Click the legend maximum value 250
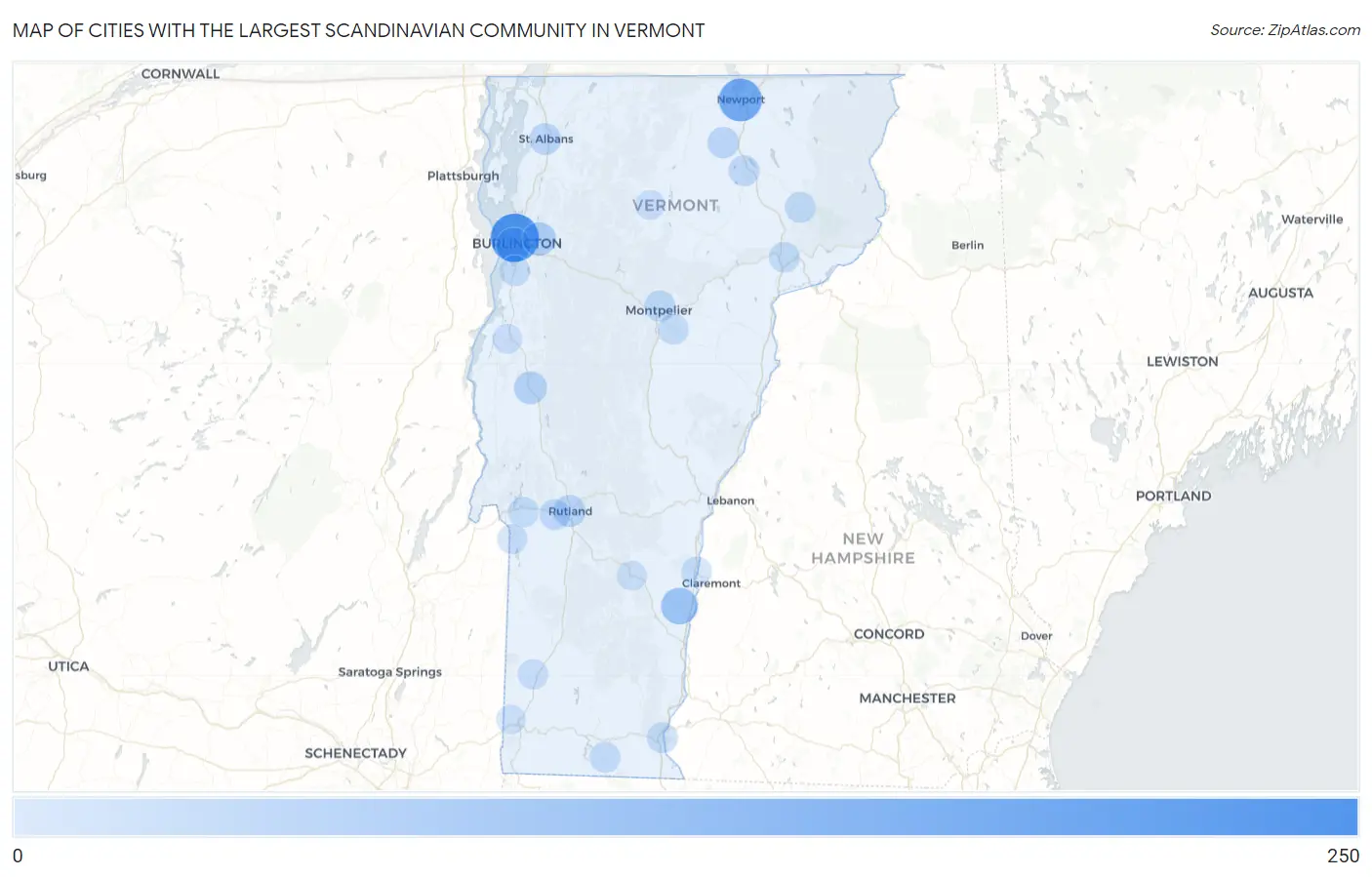 1343,856
